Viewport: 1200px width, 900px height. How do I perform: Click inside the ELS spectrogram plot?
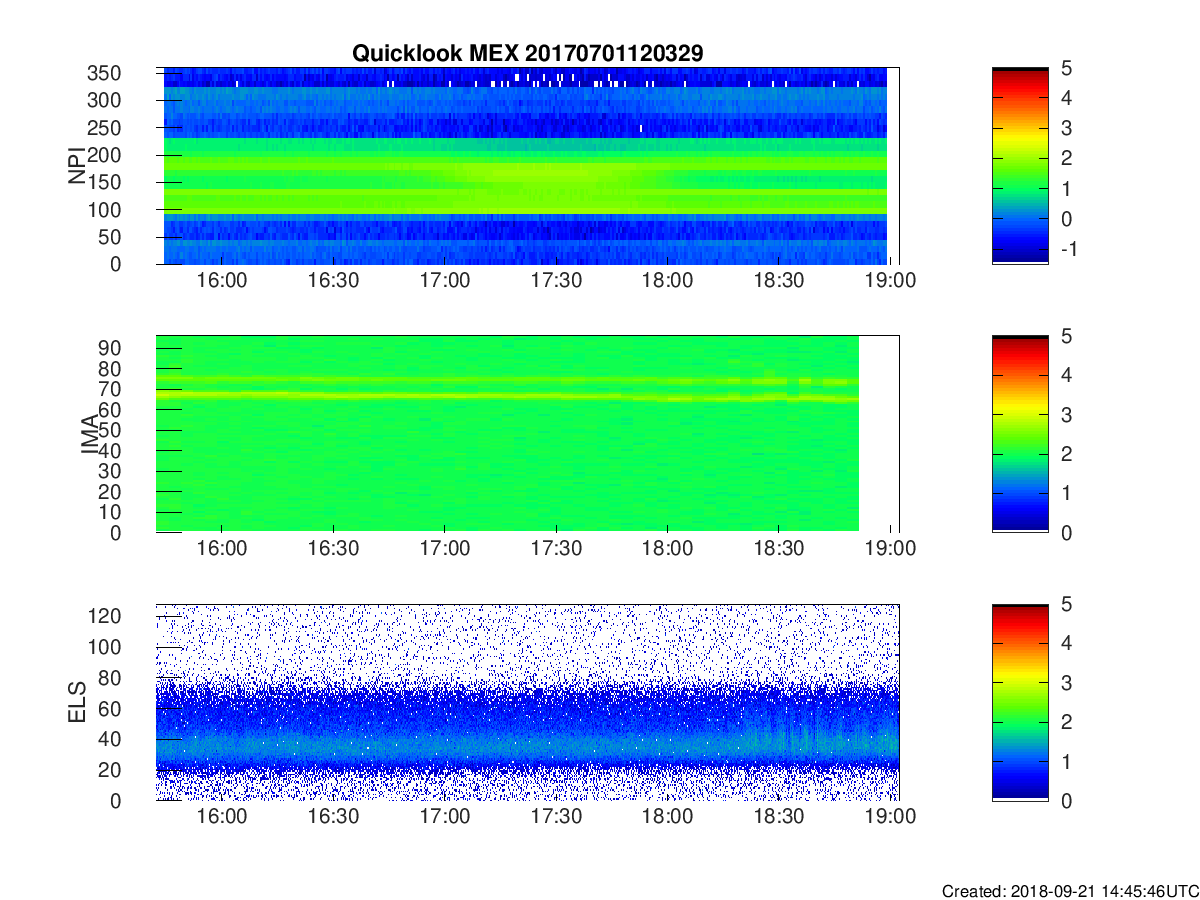click(527, 702)
